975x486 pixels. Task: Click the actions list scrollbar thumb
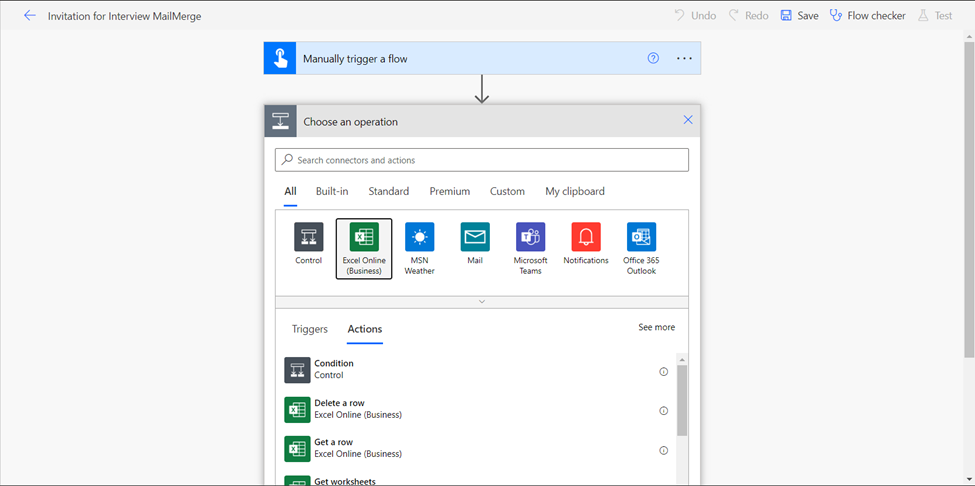tap(682, 400)
